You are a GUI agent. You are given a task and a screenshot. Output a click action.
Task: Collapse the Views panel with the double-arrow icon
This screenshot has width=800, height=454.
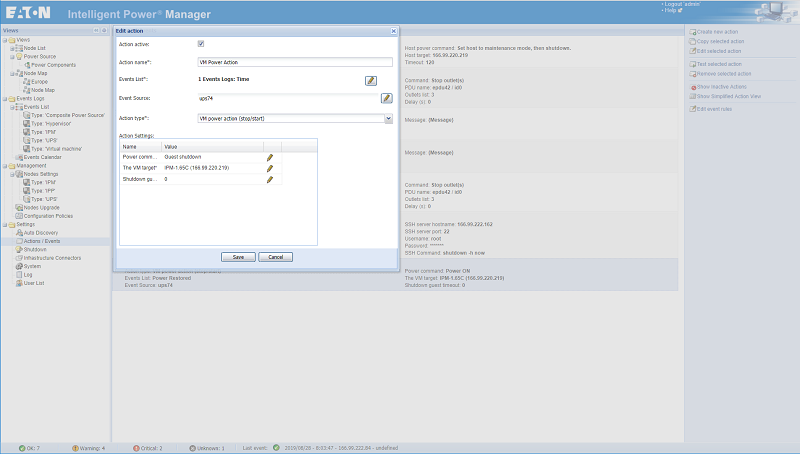96,31
